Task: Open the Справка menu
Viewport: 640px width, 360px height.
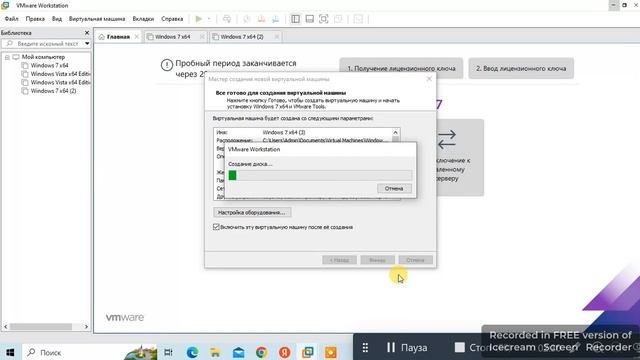Action: click(x=172, y=19)
